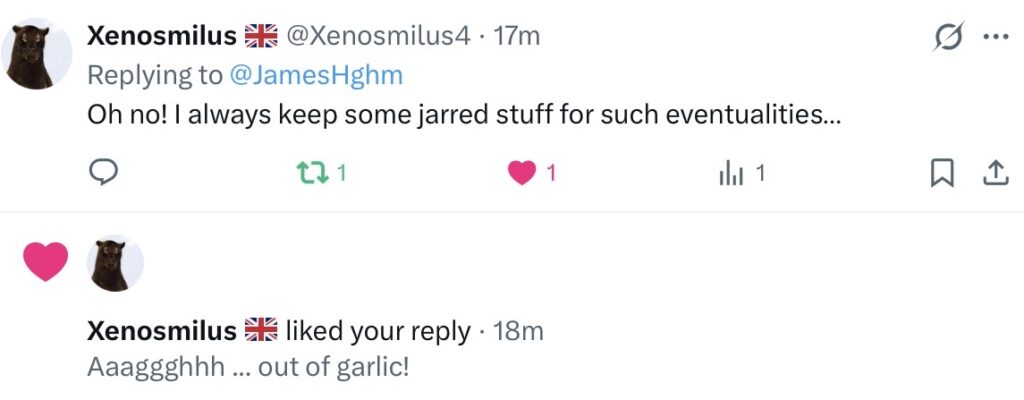Image resolution: width=1024 pixels, height=400 pixels.
Task: Click the Xenosmilus display name in tweet
Action: point(162,36)
